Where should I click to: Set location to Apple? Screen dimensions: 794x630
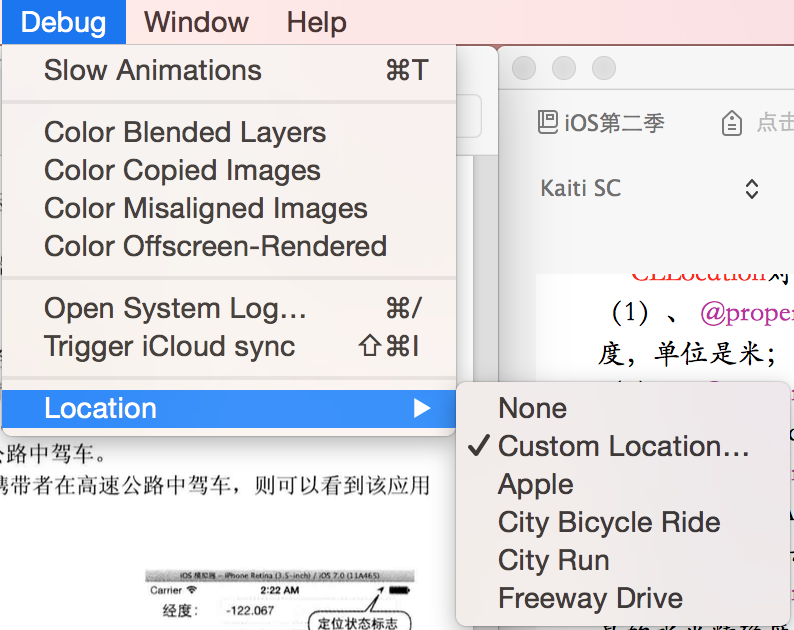coord(536,484)
